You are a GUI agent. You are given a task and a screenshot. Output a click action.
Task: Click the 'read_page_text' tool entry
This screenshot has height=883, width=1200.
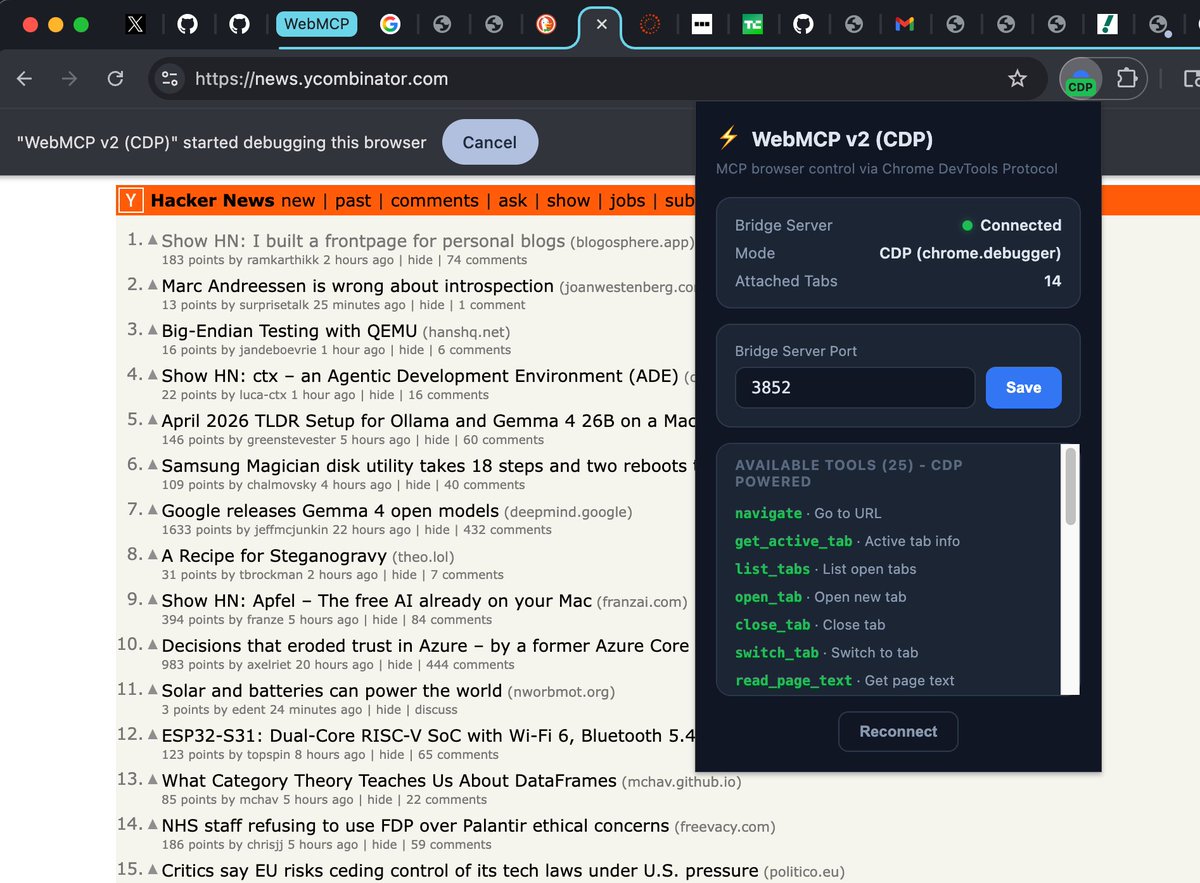844,681
